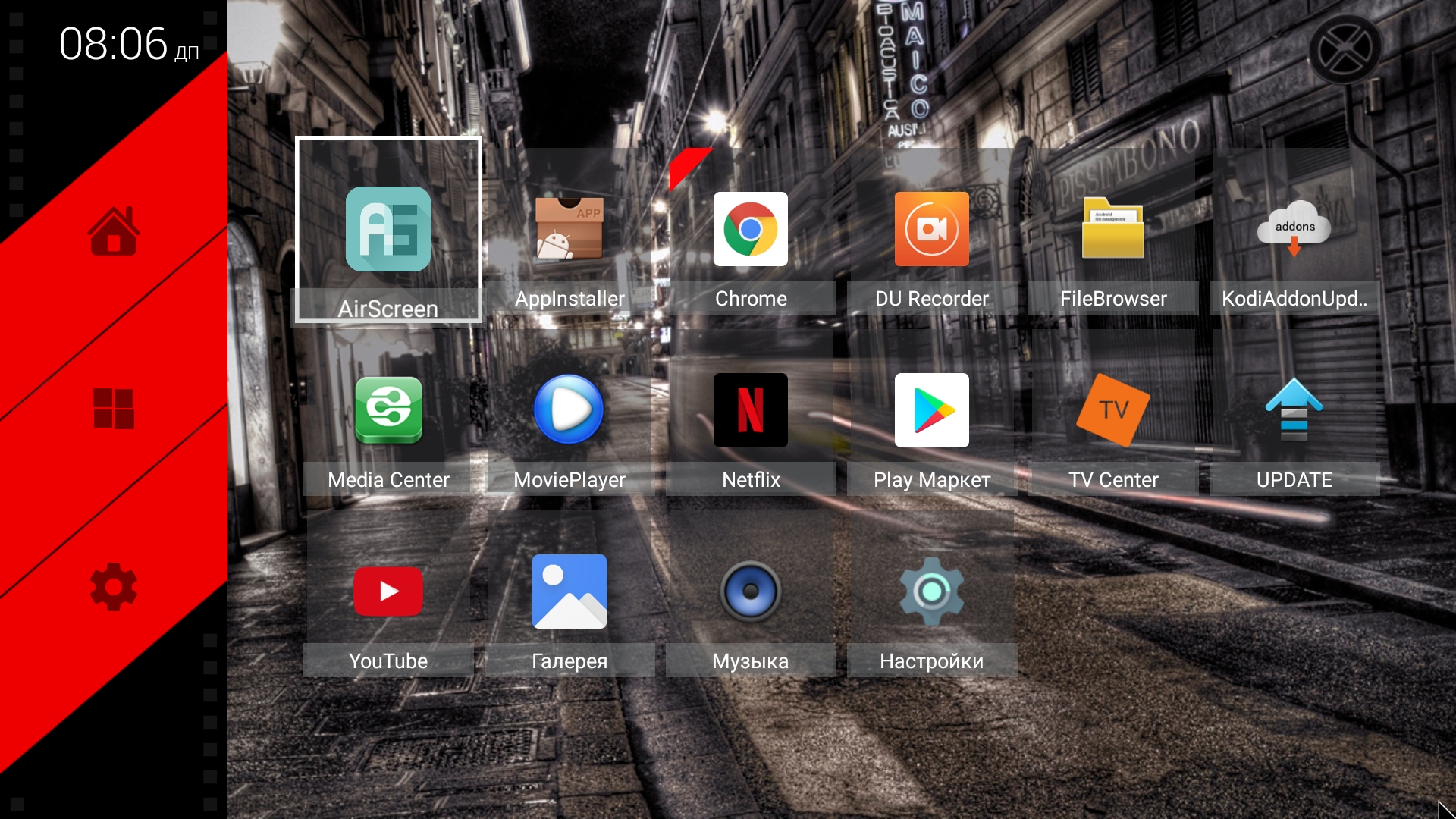Start DU Recorder app
Screen dimensions: 1456x819
(932, 229)
